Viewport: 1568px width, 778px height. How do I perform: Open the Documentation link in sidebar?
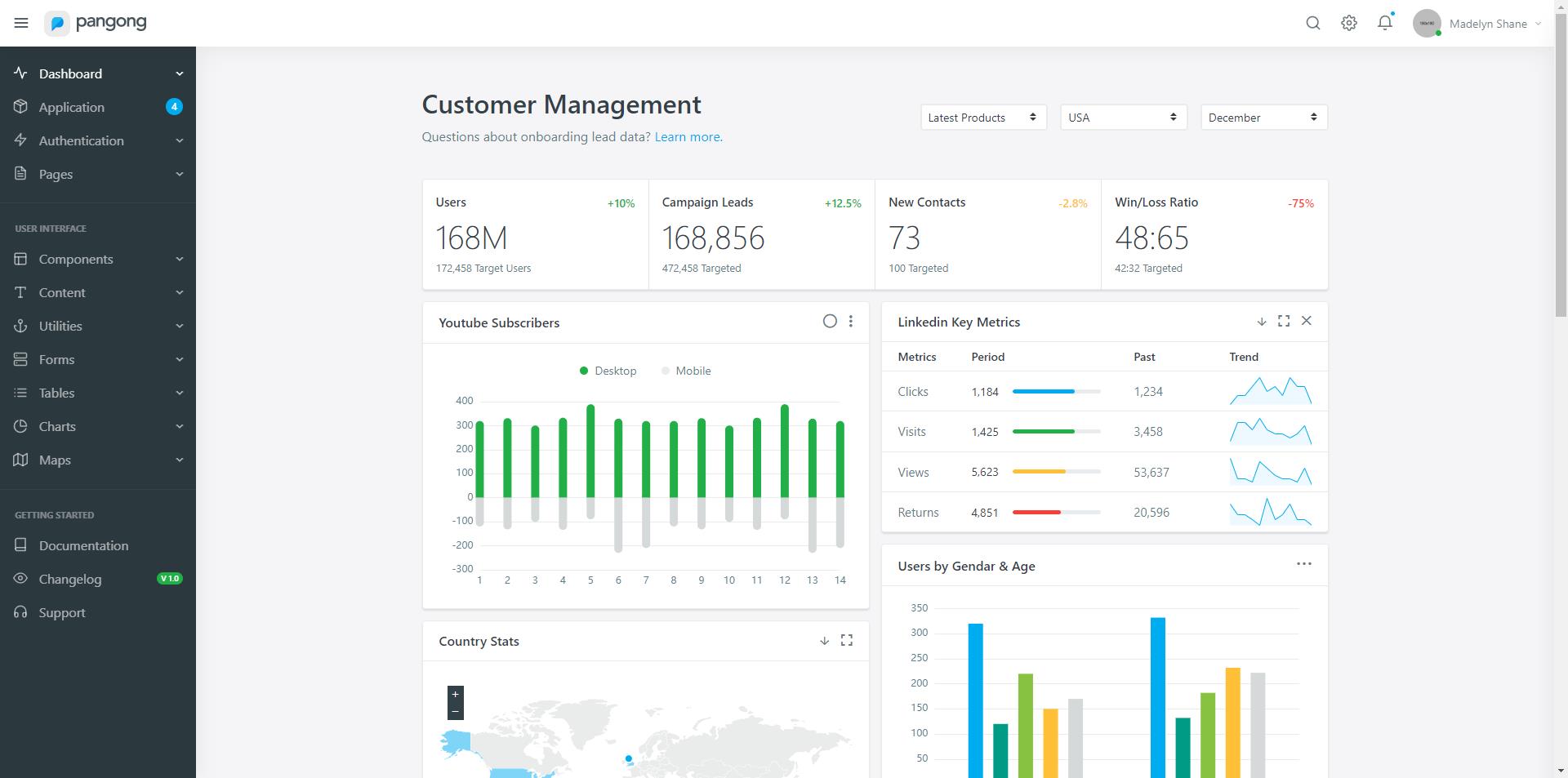tap(98, 545)
